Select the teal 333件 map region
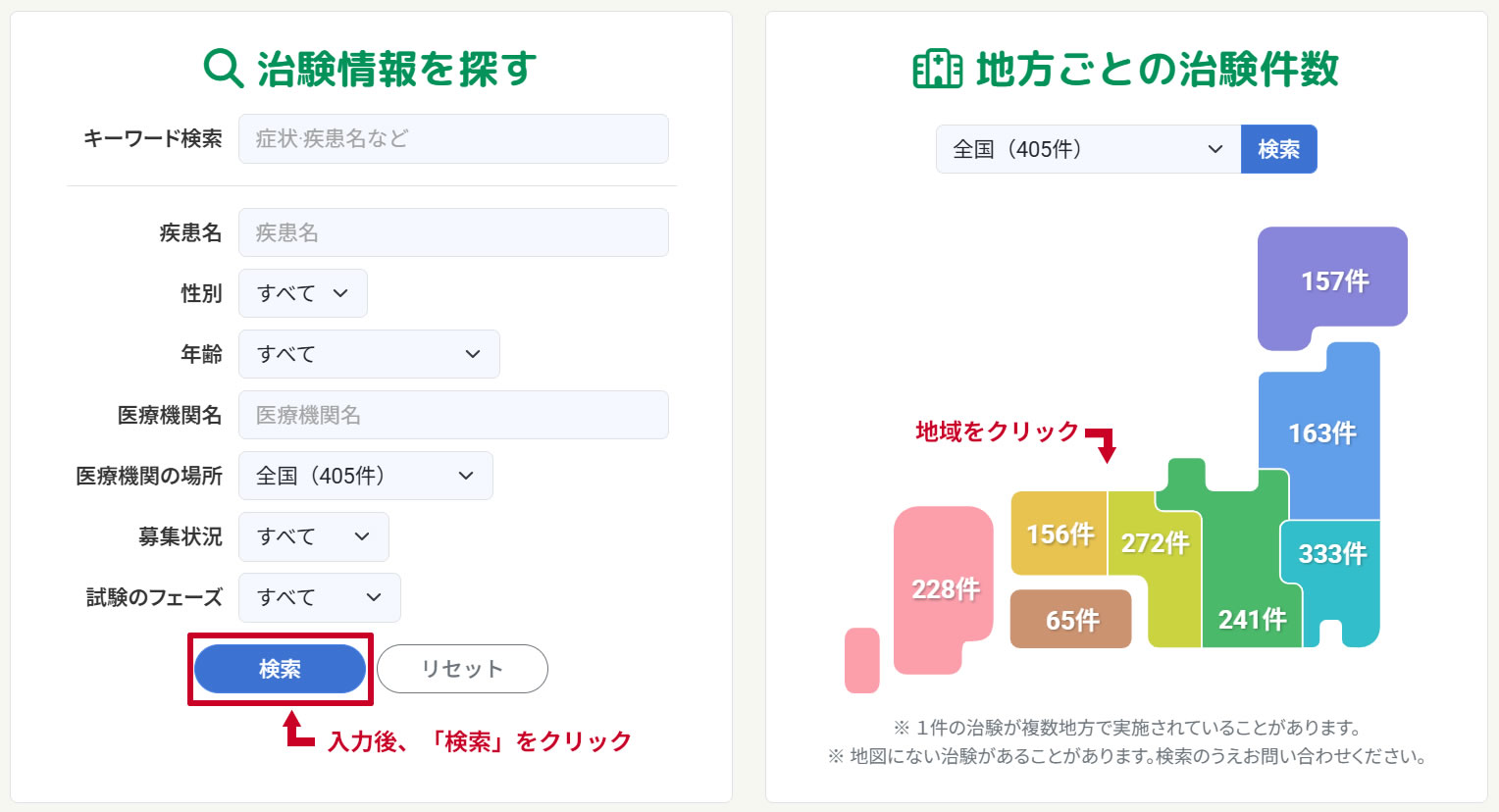Image resolution: width=1499 pixels, height=812 pixels. coord(1332,554)
